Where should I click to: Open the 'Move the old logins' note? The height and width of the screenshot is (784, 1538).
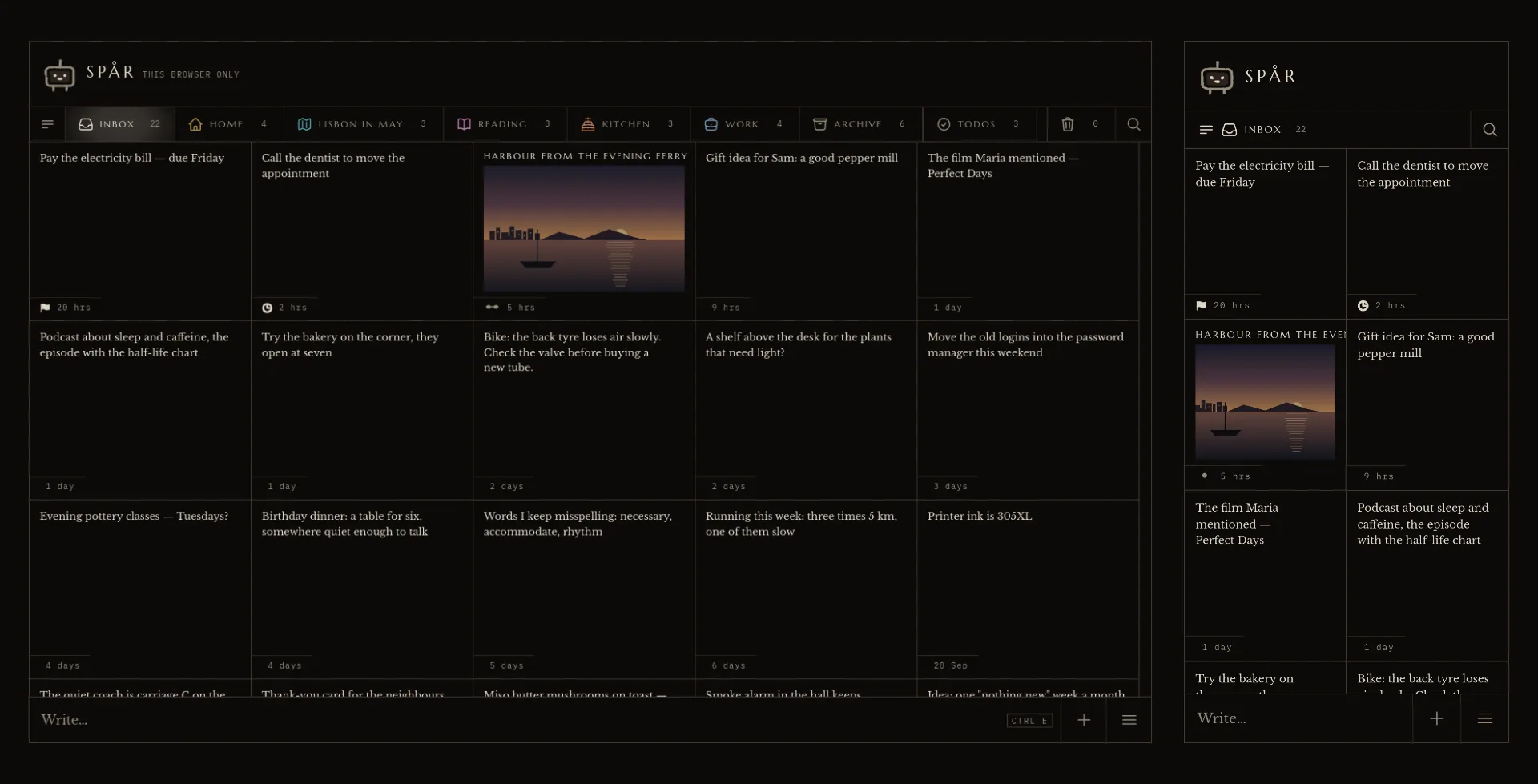click(1028, 410)
